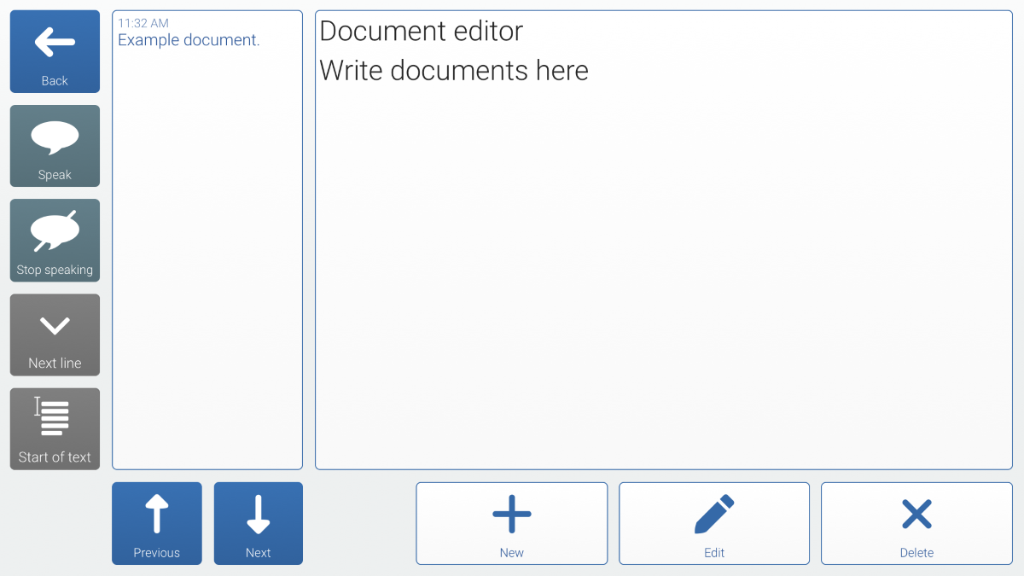The height and width of the screenshot is (576, 1024).
Task: Select Stop speaking crossed bubble
Action: pos(55,240)
